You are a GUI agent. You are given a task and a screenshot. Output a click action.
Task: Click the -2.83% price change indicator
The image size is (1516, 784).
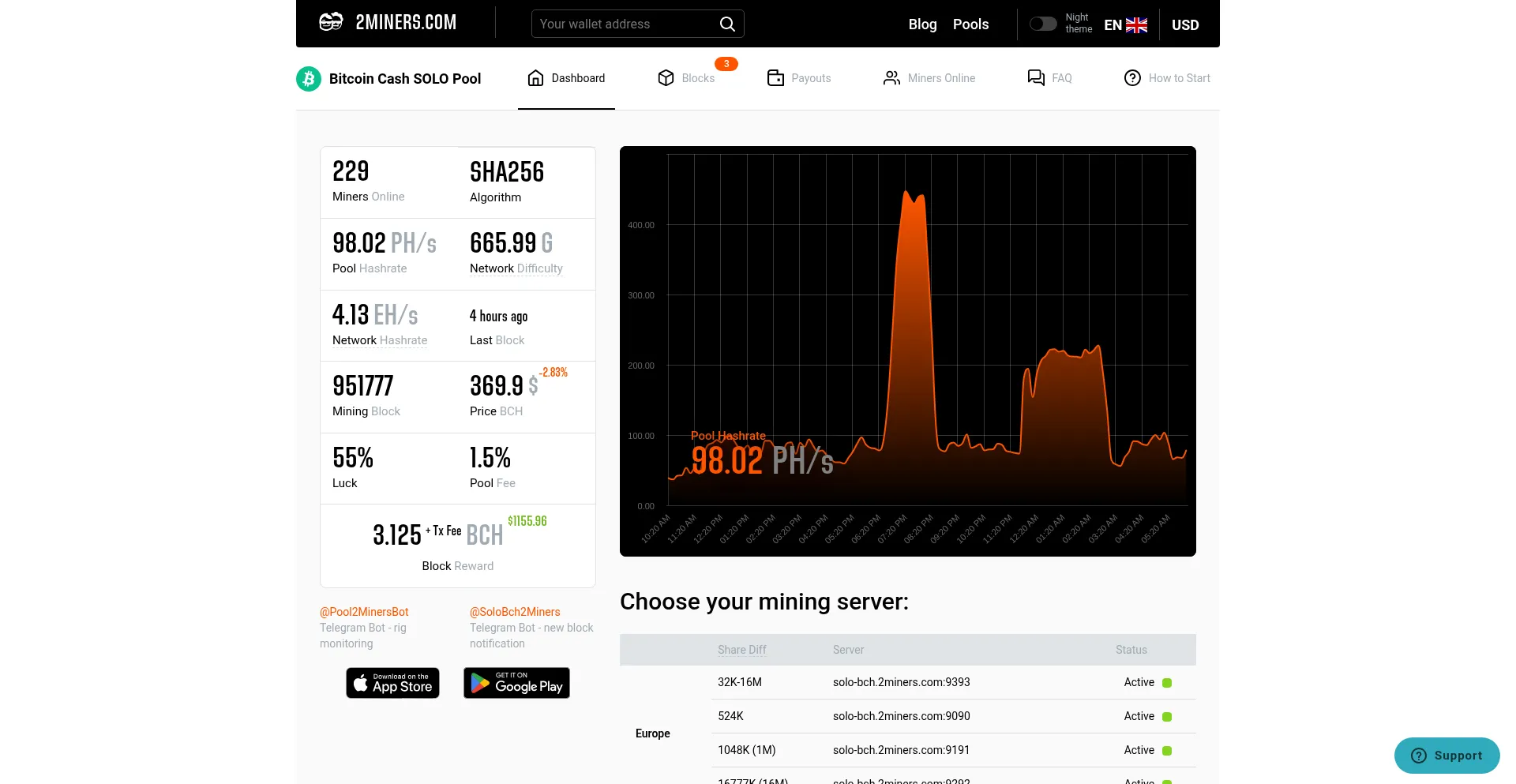553,373
